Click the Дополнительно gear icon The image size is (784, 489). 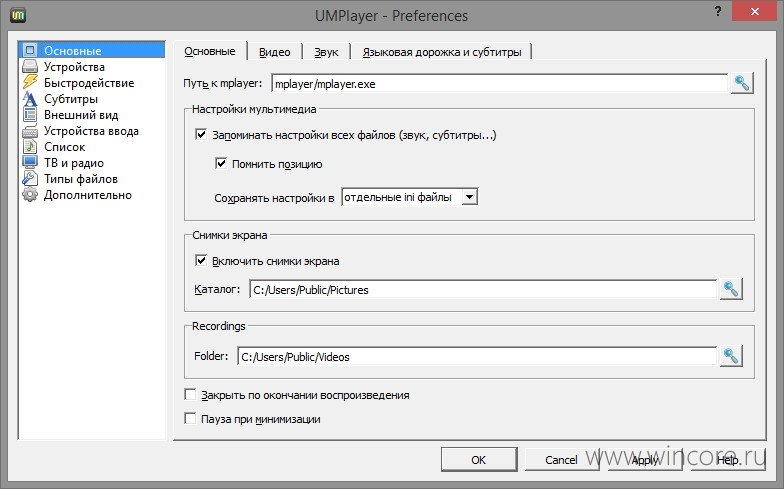[30, 194]
